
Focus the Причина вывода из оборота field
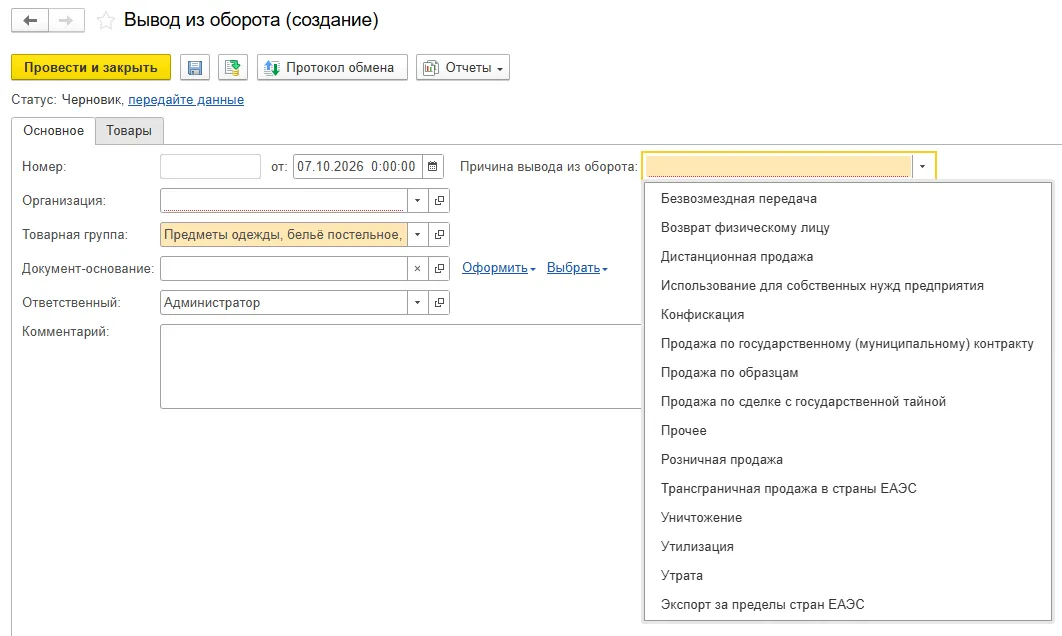click(x=778, y=167)
